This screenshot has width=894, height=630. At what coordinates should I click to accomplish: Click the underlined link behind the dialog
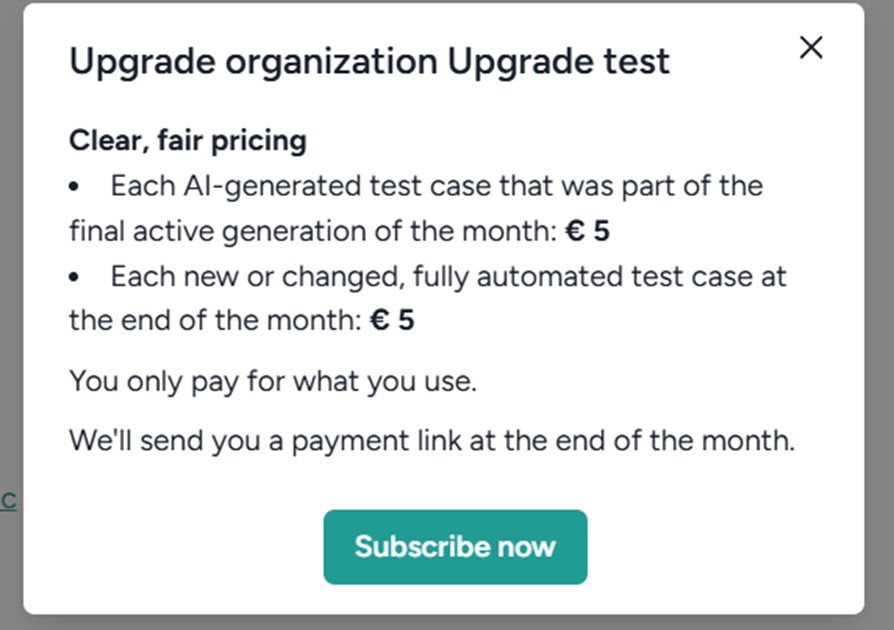(x=7, y=500)
